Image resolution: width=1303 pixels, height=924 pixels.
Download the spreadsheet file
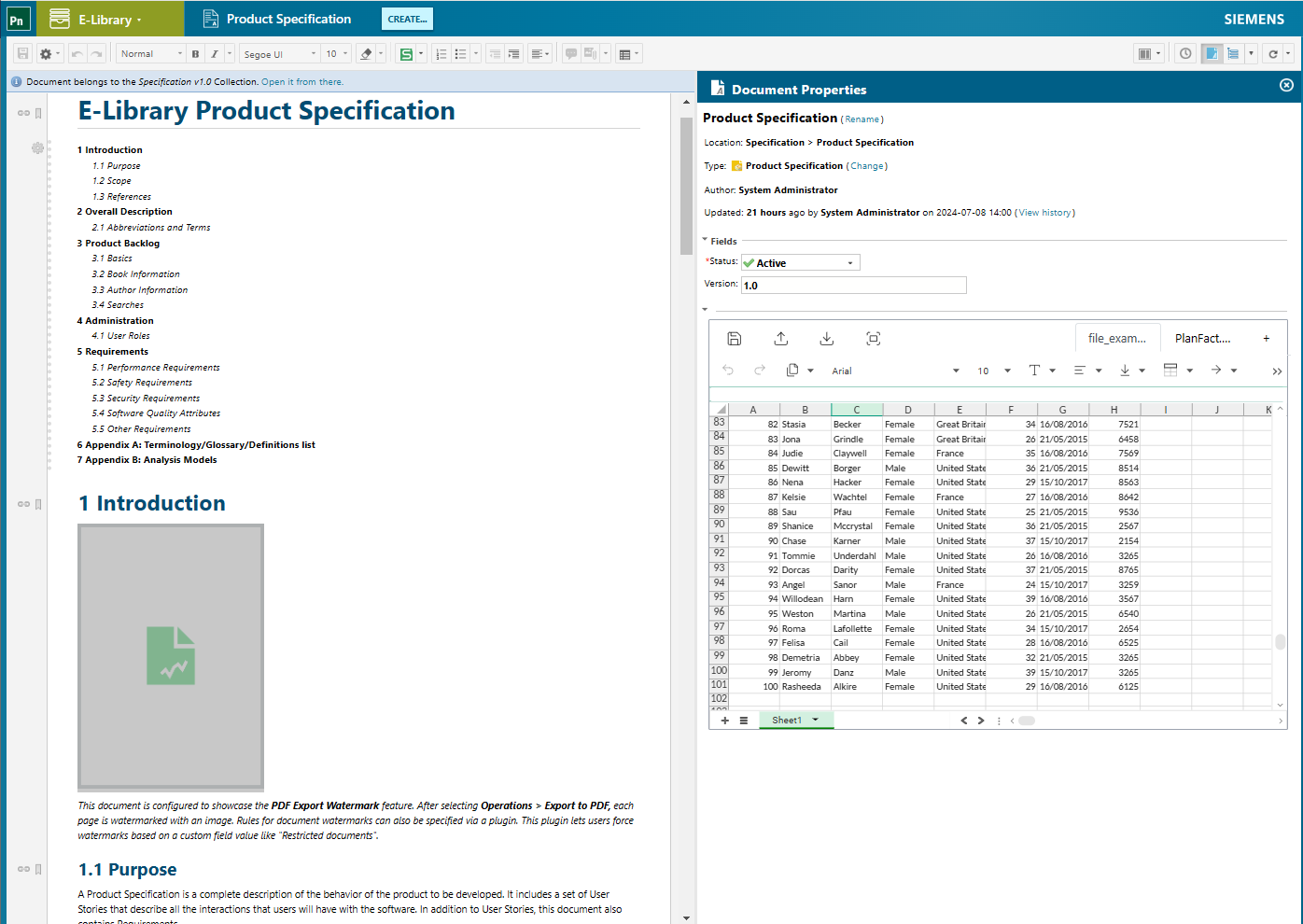(x=827, y=339)
